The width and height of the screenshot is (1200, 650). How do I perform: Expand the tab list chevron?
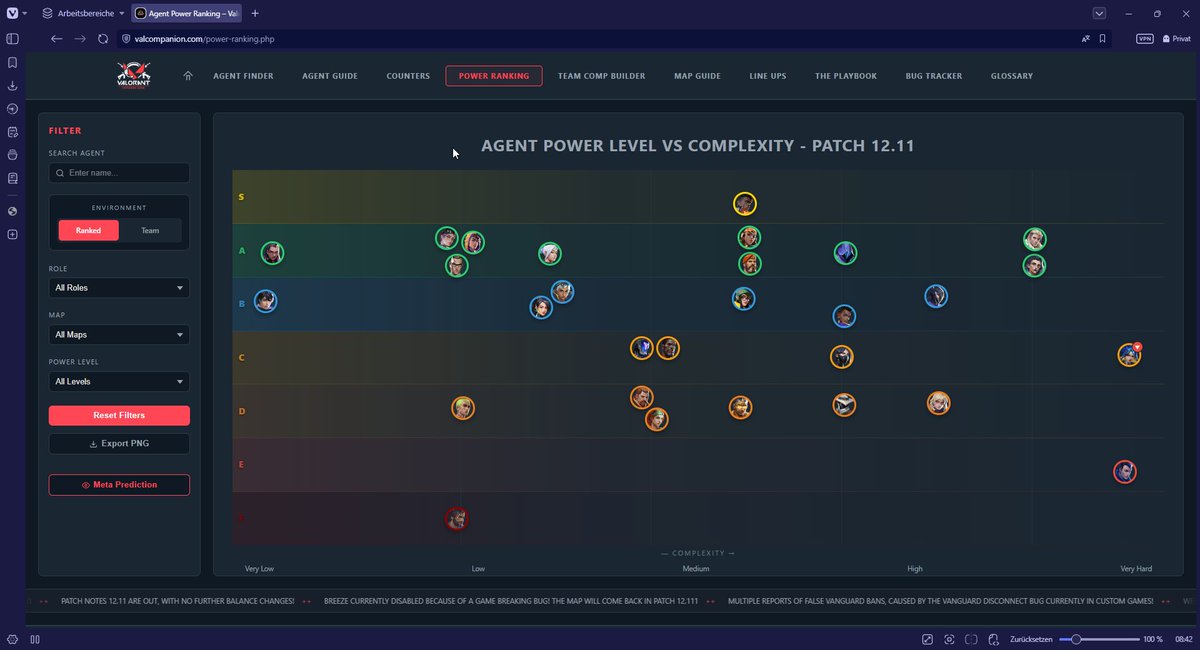1099,14
